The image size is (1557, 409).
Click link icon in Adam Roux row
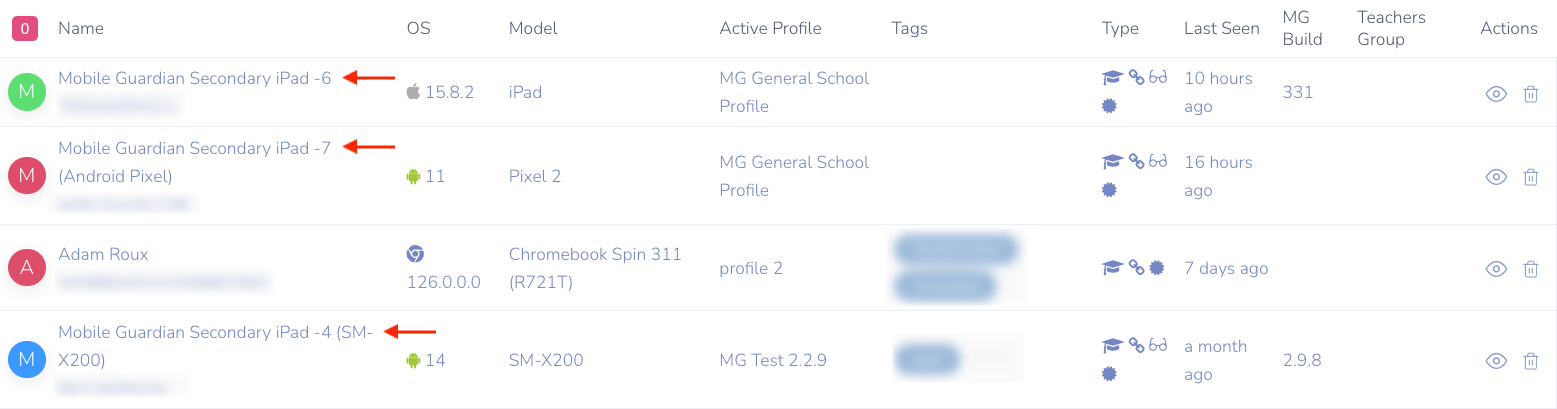pyautogui.click(x=1136, y=268)
